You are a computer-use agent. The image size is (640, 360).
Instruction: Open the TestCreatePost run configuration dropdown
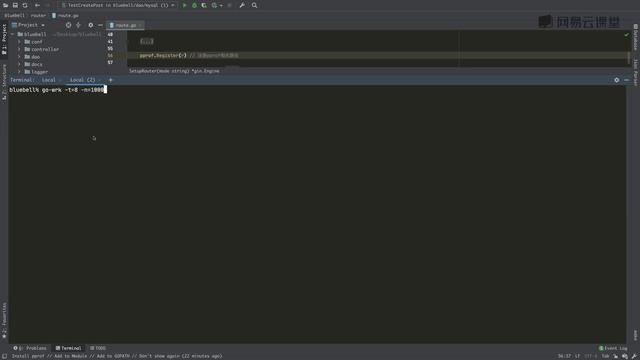pos(118,5)
